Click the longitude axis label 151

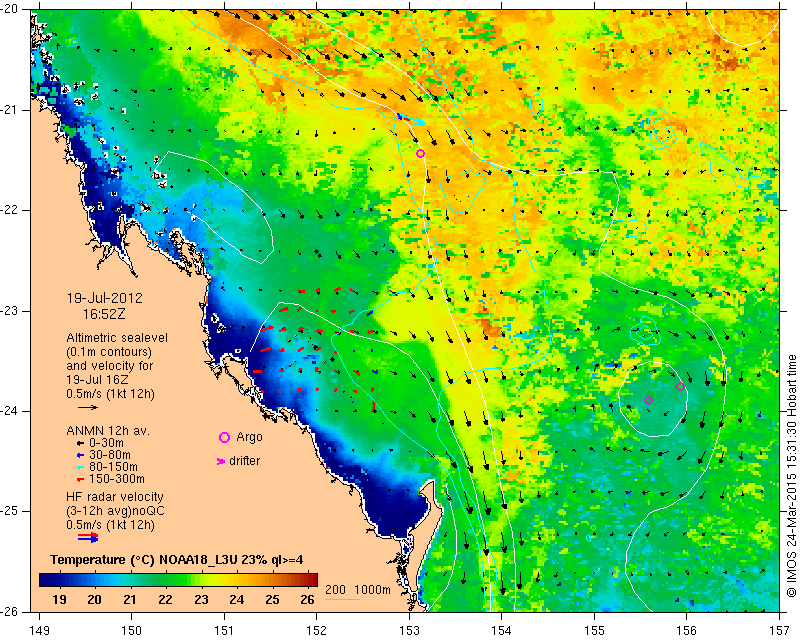pos(224,631)
